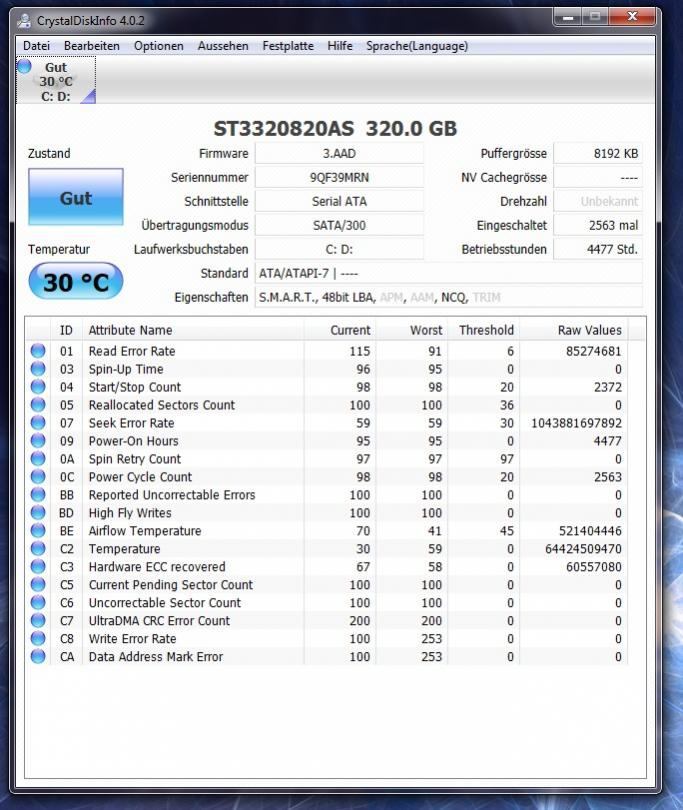The image size is (683, 810).
Task: Click the Puffergrösse field 8192 KB
Action: pos(598,153)
